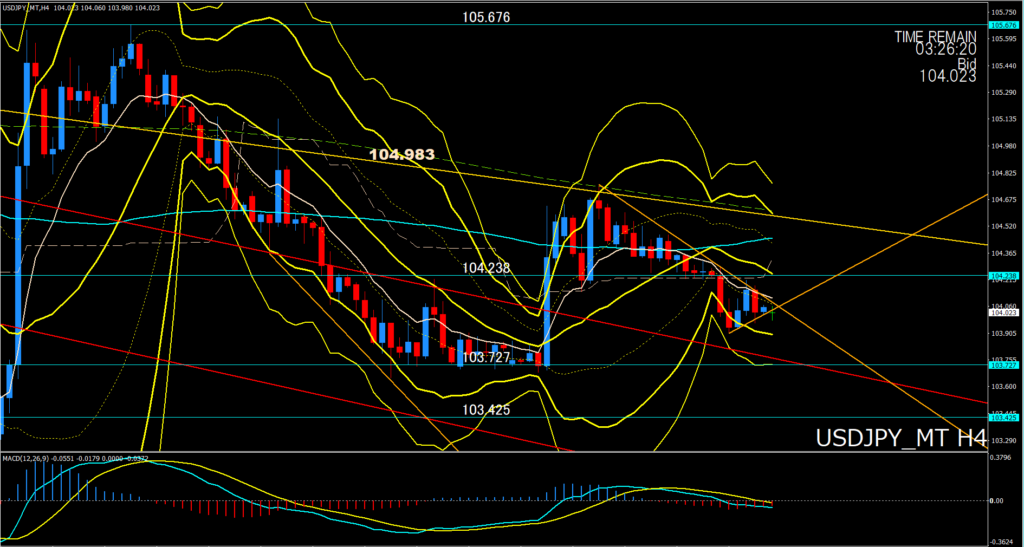This screenshot has width=1024, height=547.
Task: Click the USDJPY_MT,H4 header in top-left corner
Action: pyautogui.click(x=27, y=7)
